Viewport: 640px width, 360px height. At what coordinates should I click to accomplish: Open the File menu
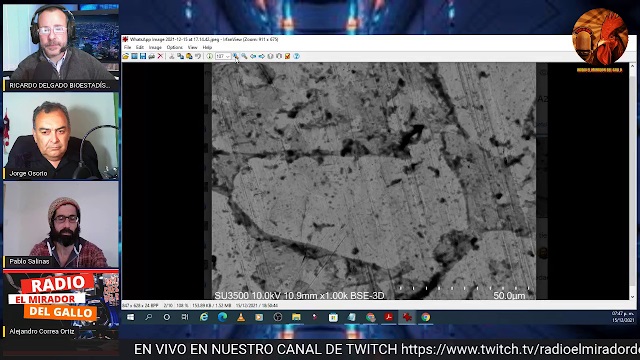(128, 47)
